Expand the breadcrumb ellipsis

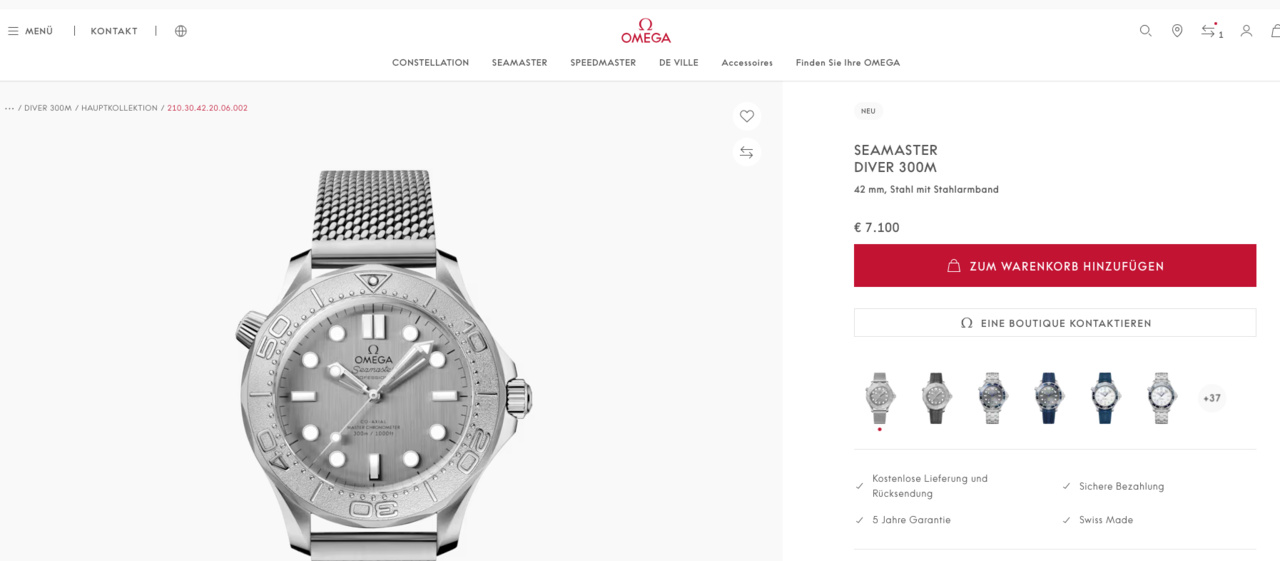(9, 108)
